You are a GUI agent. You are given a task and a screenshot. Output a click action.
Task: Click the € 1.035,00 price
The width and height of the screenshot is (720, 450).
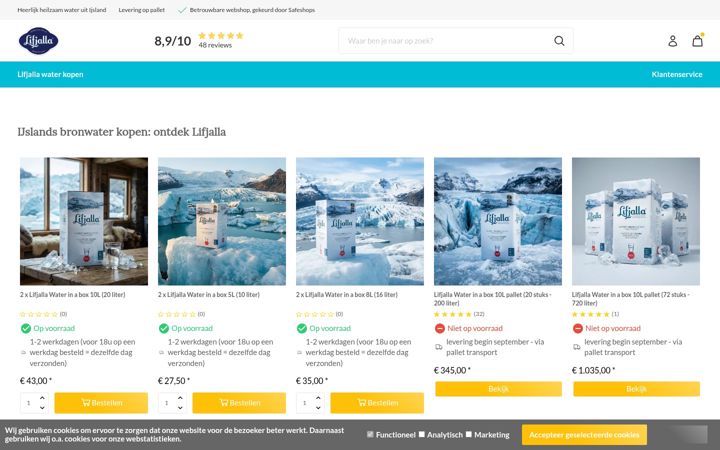coord(593,370)
